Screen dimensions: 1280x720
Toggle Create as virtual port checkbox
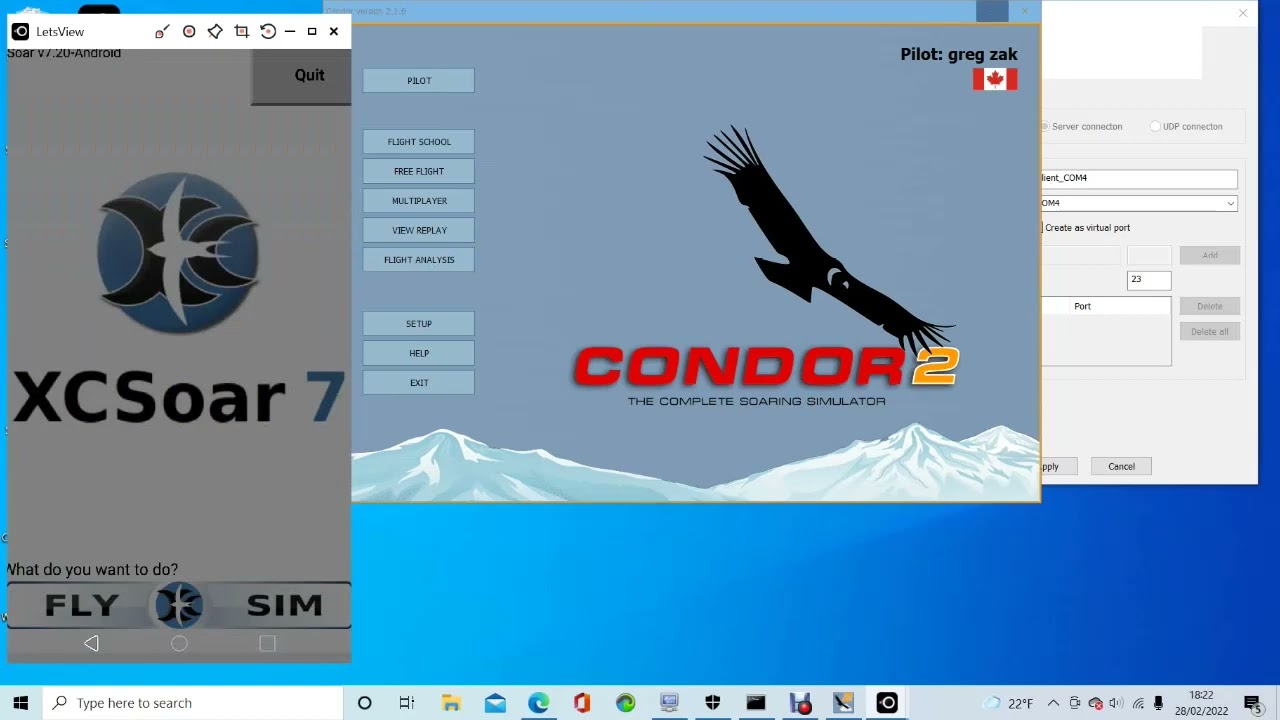(1042, 228)
